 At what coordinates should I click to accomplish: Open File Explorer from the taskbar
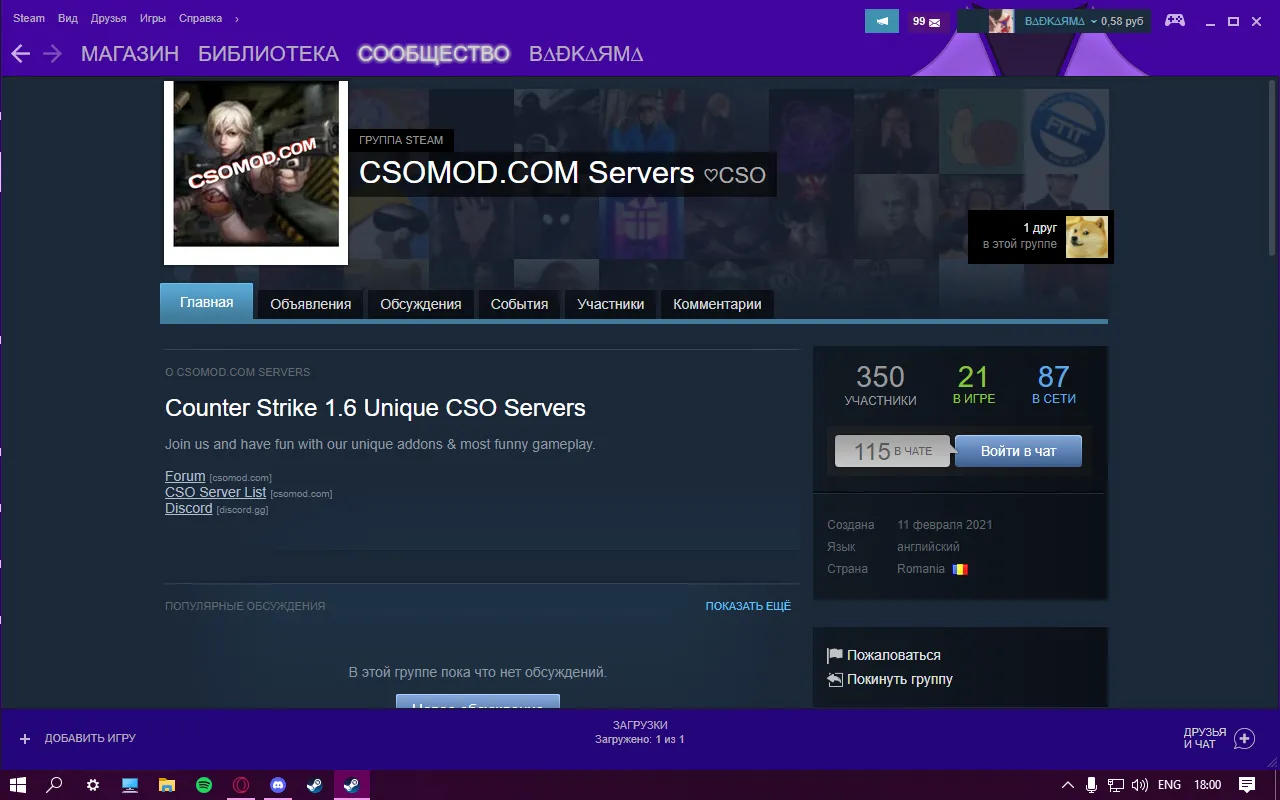(166, 785)
